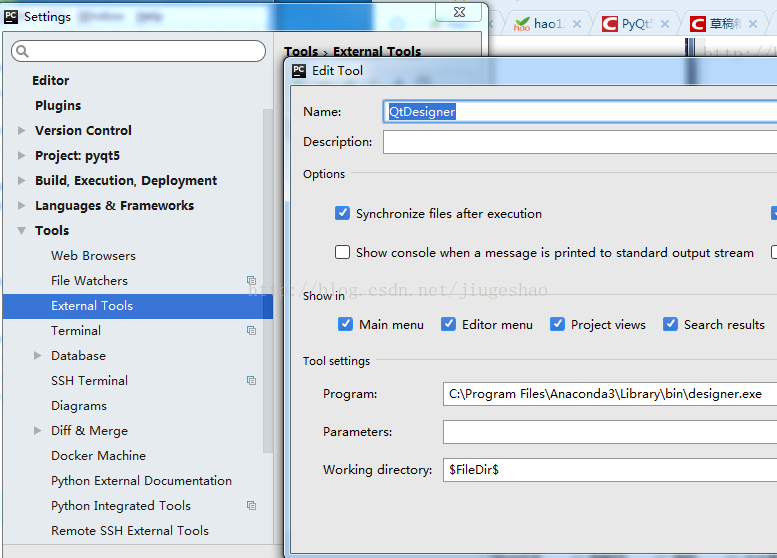Click the hao123 favicon in browser tab

(x=522, y=24)
